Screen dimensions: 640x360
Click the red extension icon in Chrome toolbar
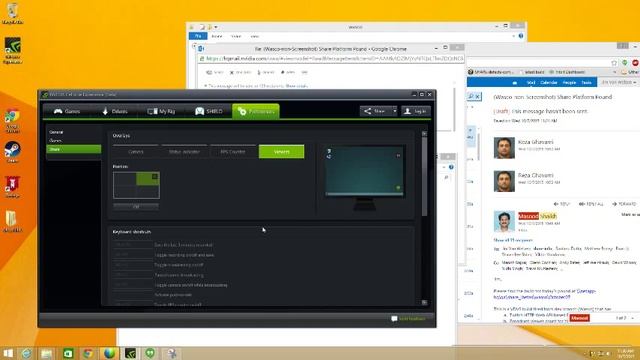pos(636,63)
